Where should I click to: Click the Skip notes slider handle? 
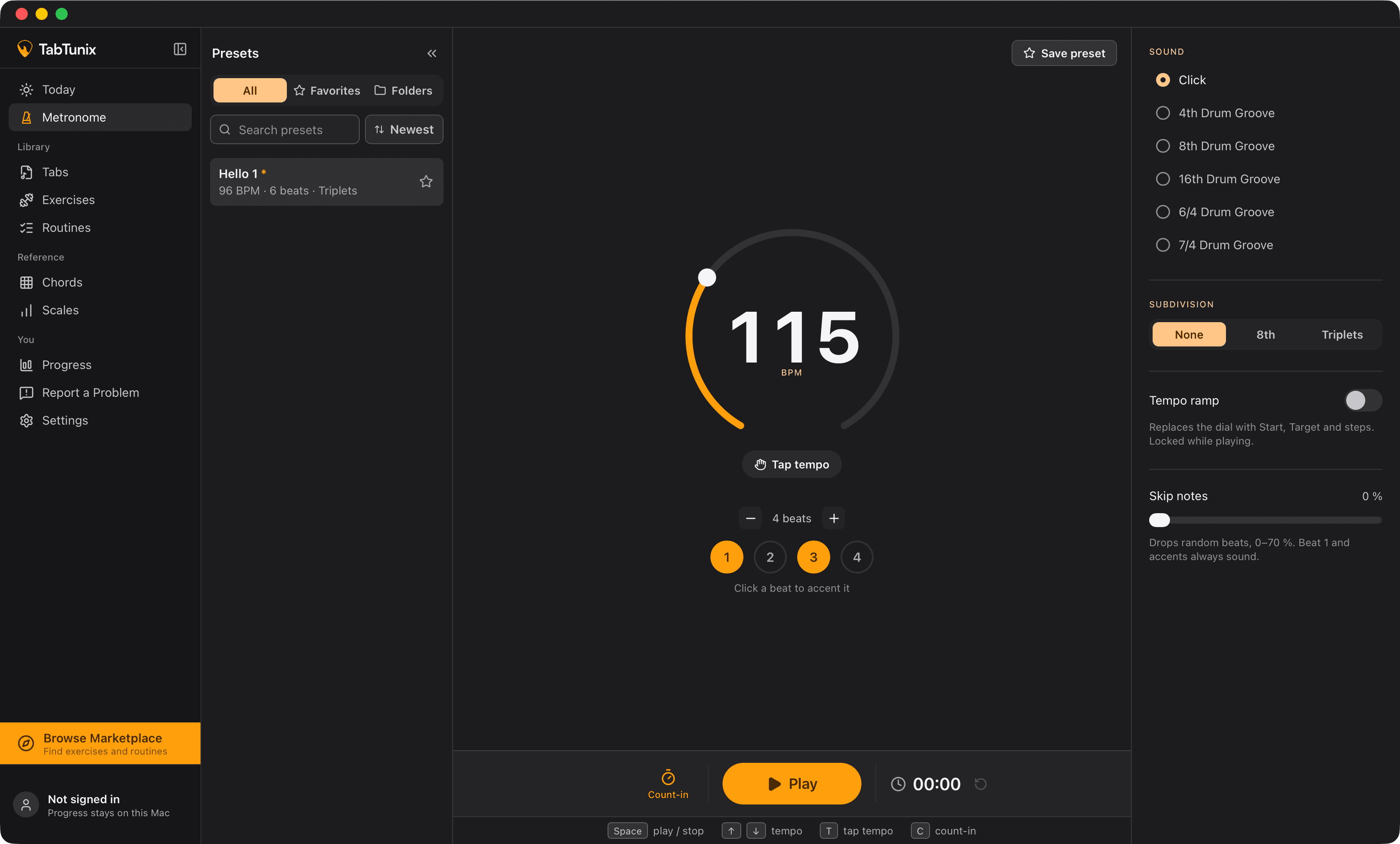coord(1159,520)
